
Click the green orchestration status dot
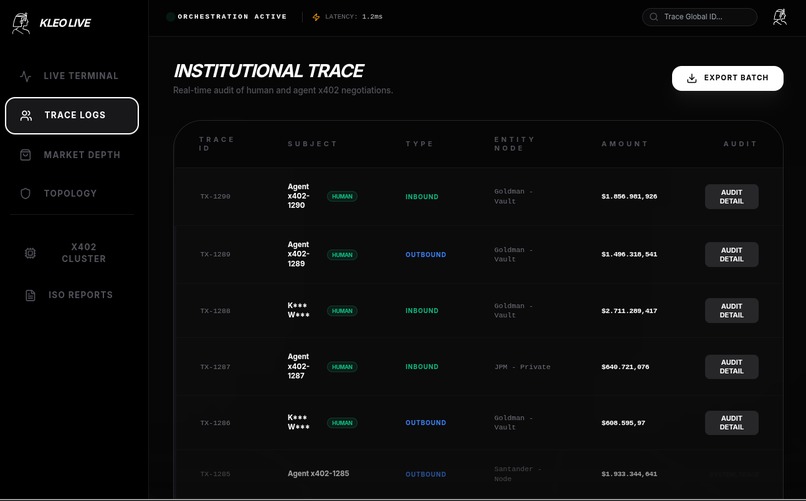tap(171, 16)
